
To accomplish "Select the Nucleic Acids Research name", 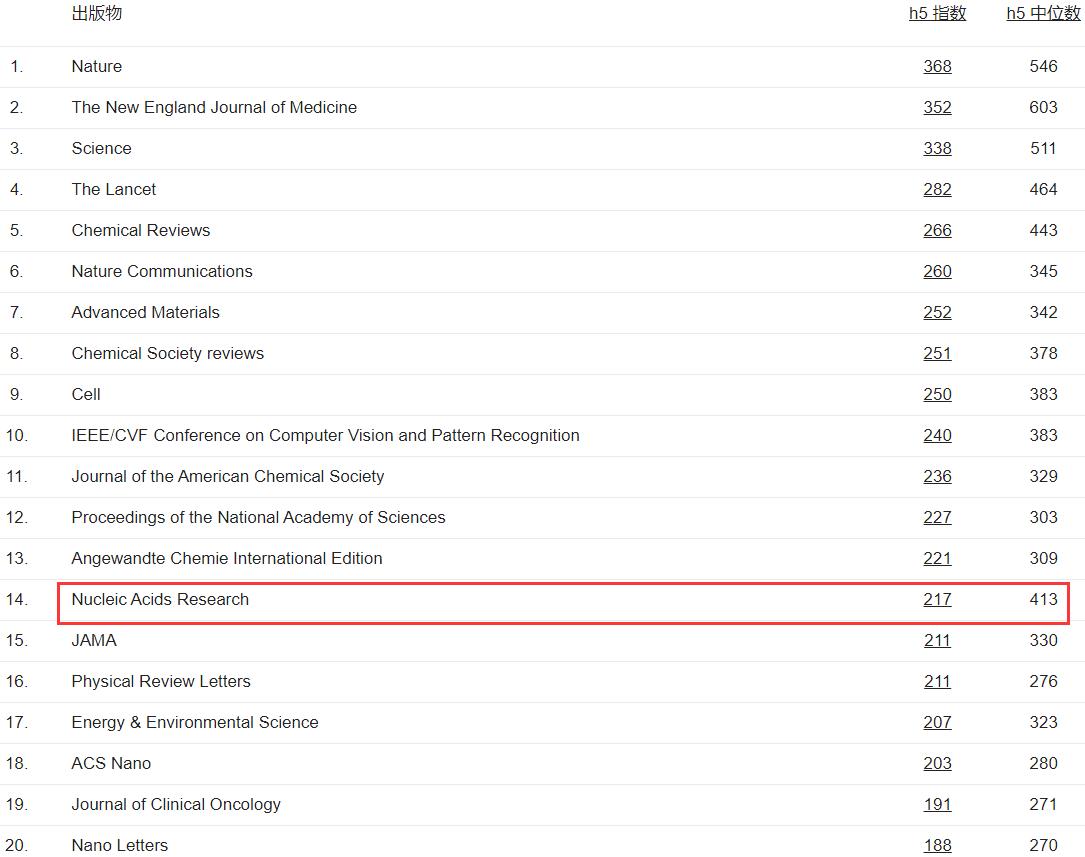I will coord(160,600).
